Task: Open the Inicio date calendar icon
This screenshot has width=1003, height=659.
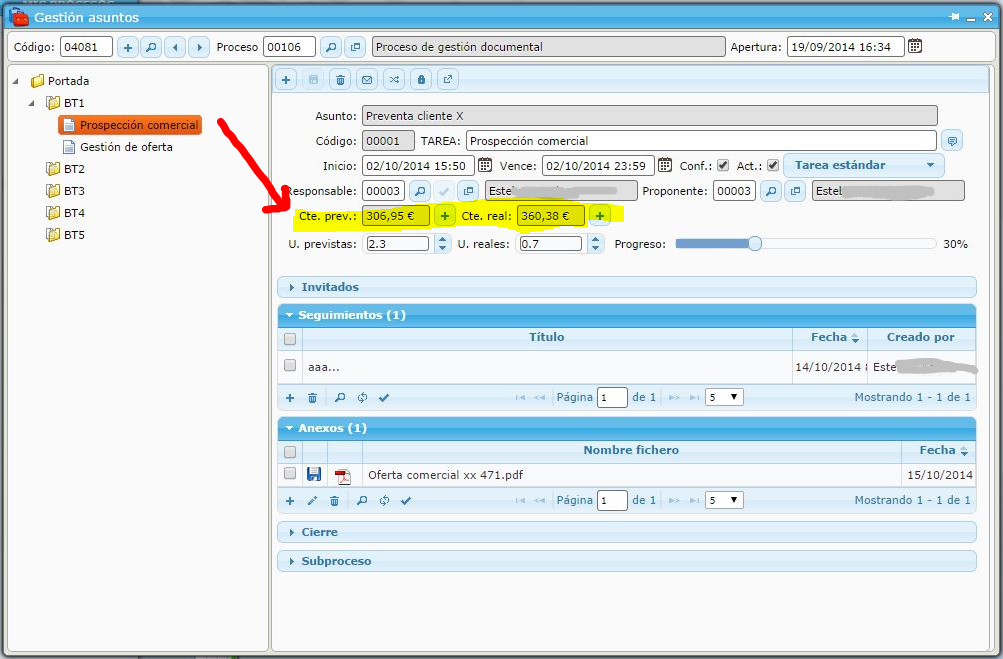Action: coord(485,165)
